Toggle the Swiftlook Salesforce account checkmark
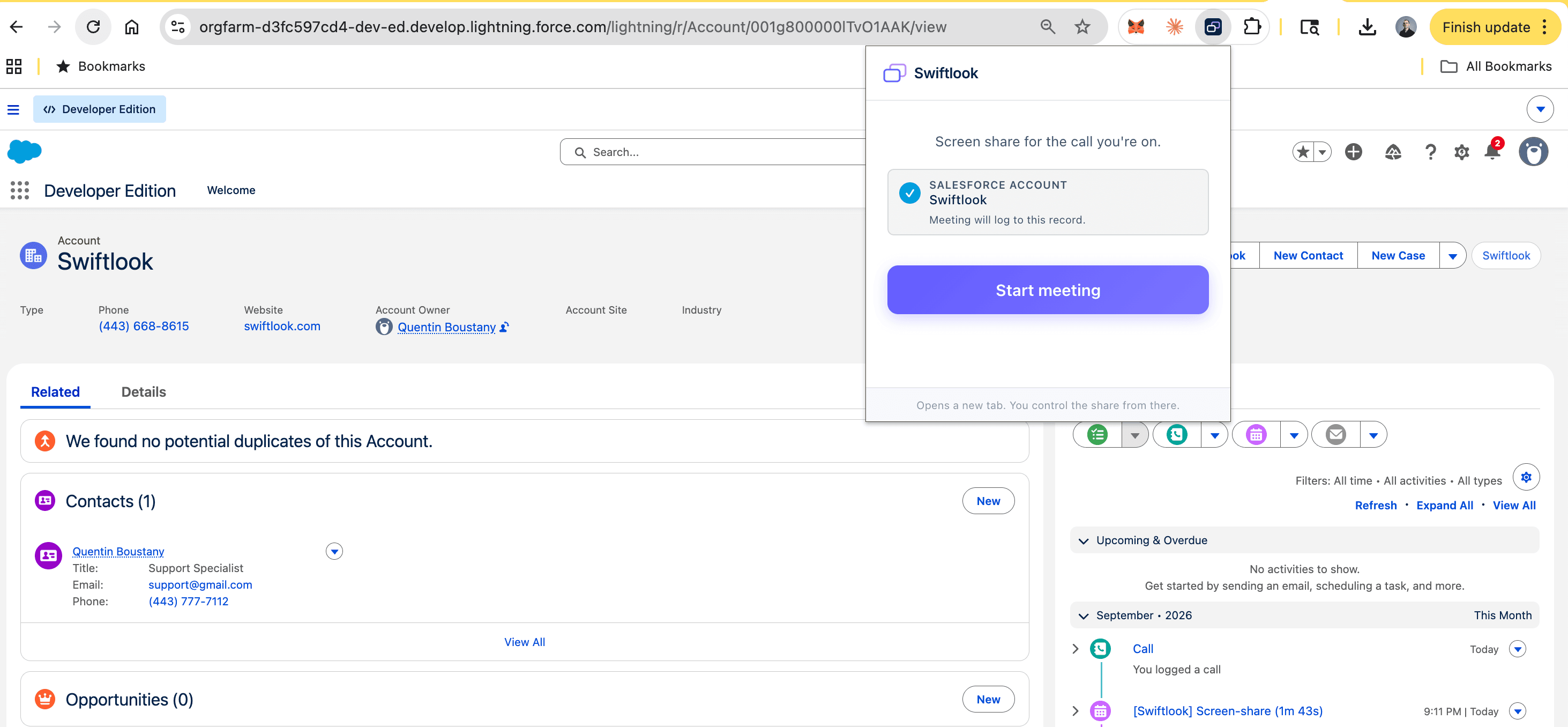 pos(909,193)
